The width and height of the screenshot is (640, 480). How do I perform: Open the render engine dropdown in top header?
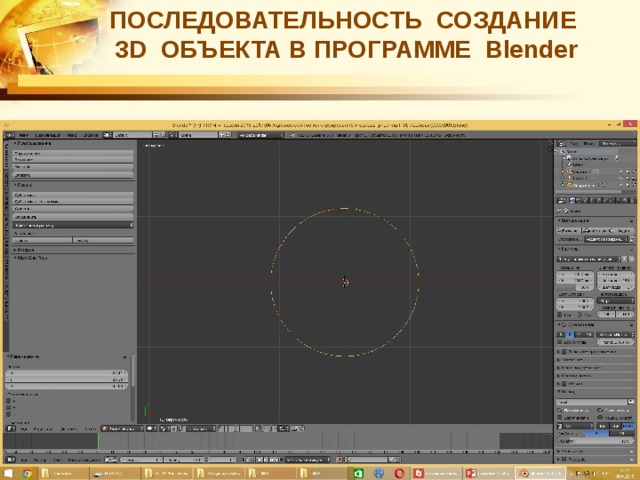pyautogui.click(x=260, y=135)
